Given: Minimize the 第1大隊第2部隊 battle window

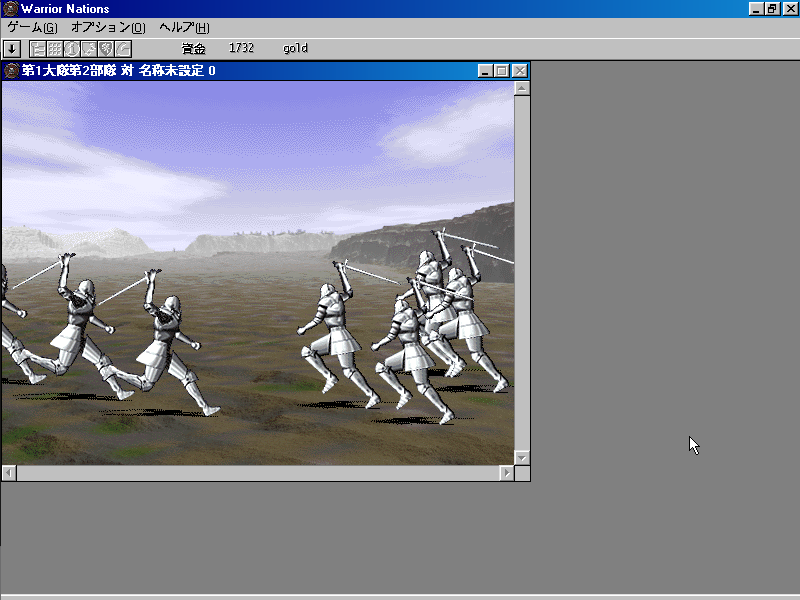Looking at the screenshot, I should coord(485,71).
